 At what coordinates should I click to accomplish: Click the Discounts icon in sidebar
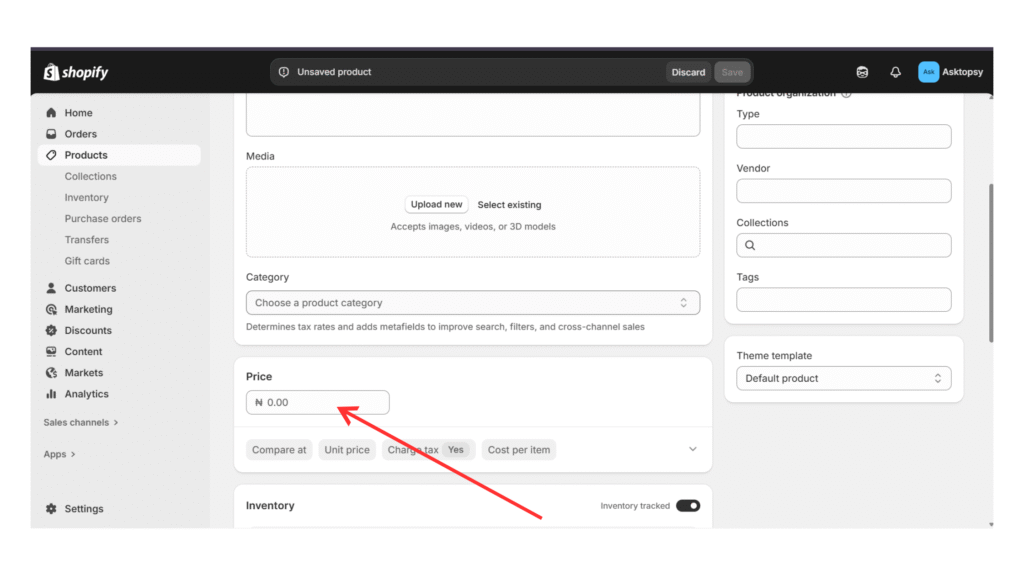[51, 331]
